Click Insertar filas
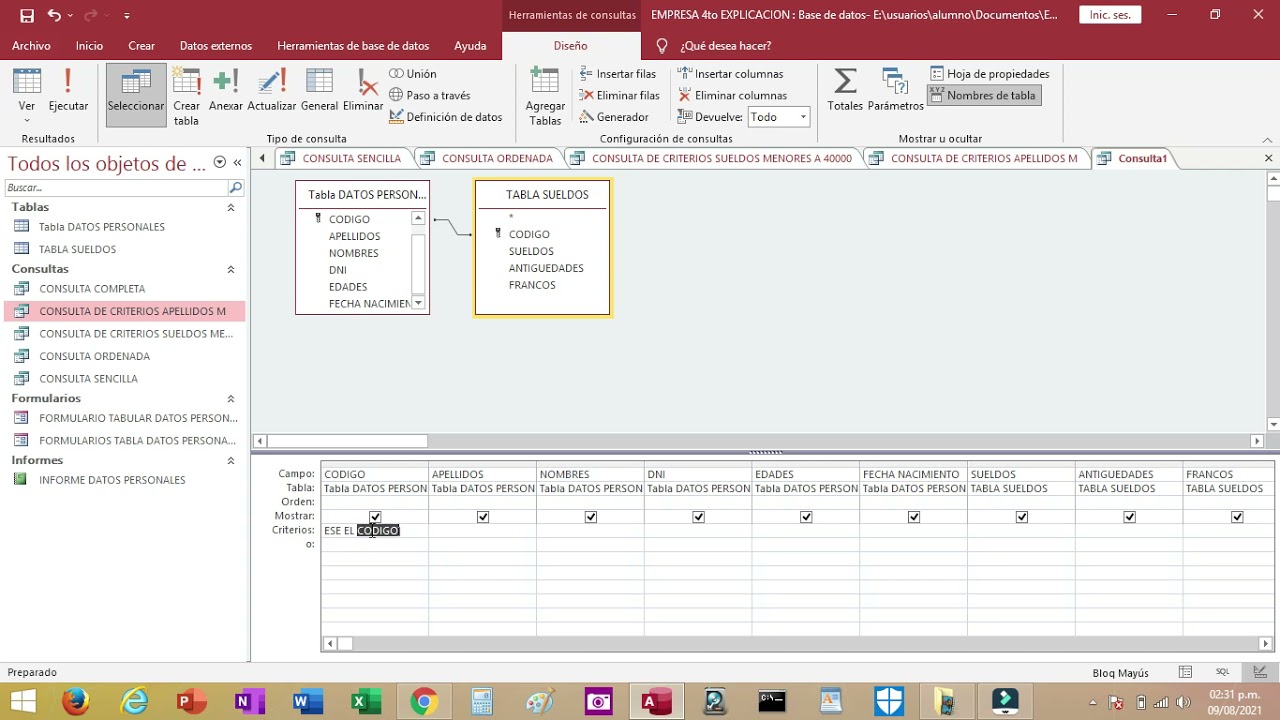Screen dimensions: 1280x720 click(618, 74)
